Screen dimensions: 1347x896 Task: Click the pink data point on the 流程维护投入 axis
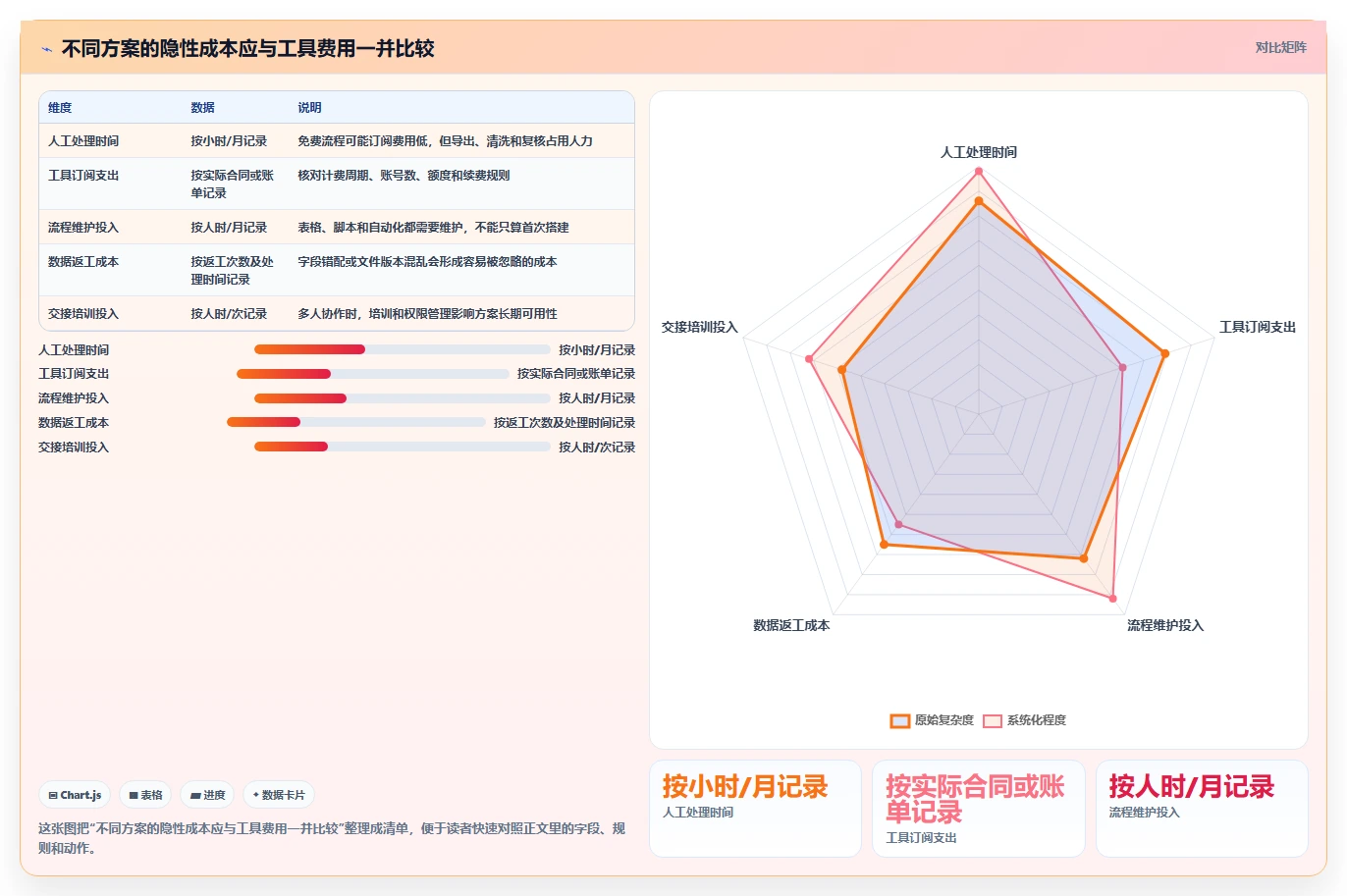point(1113,598)
